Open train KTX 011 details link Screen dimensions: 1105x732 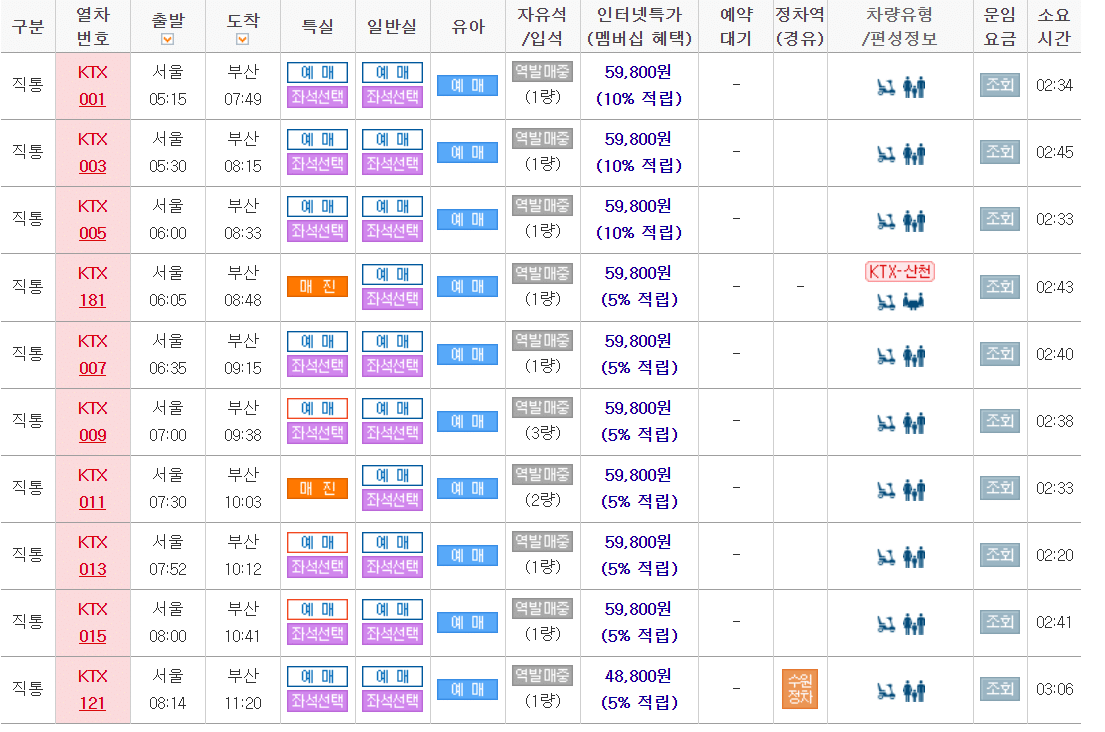(x=92, y=502)
